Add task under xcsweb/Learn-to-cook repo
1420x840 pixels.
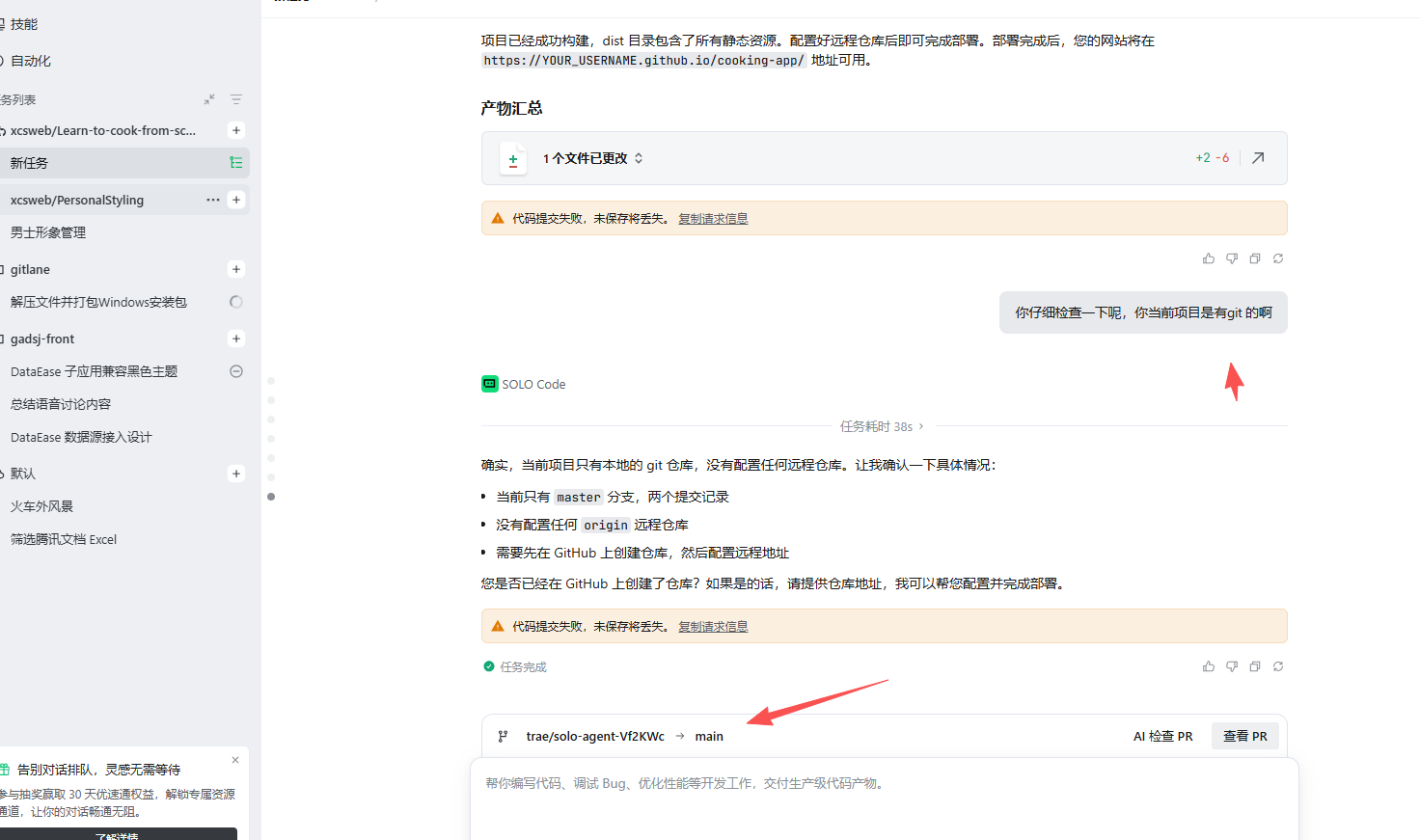click(236, 130)
